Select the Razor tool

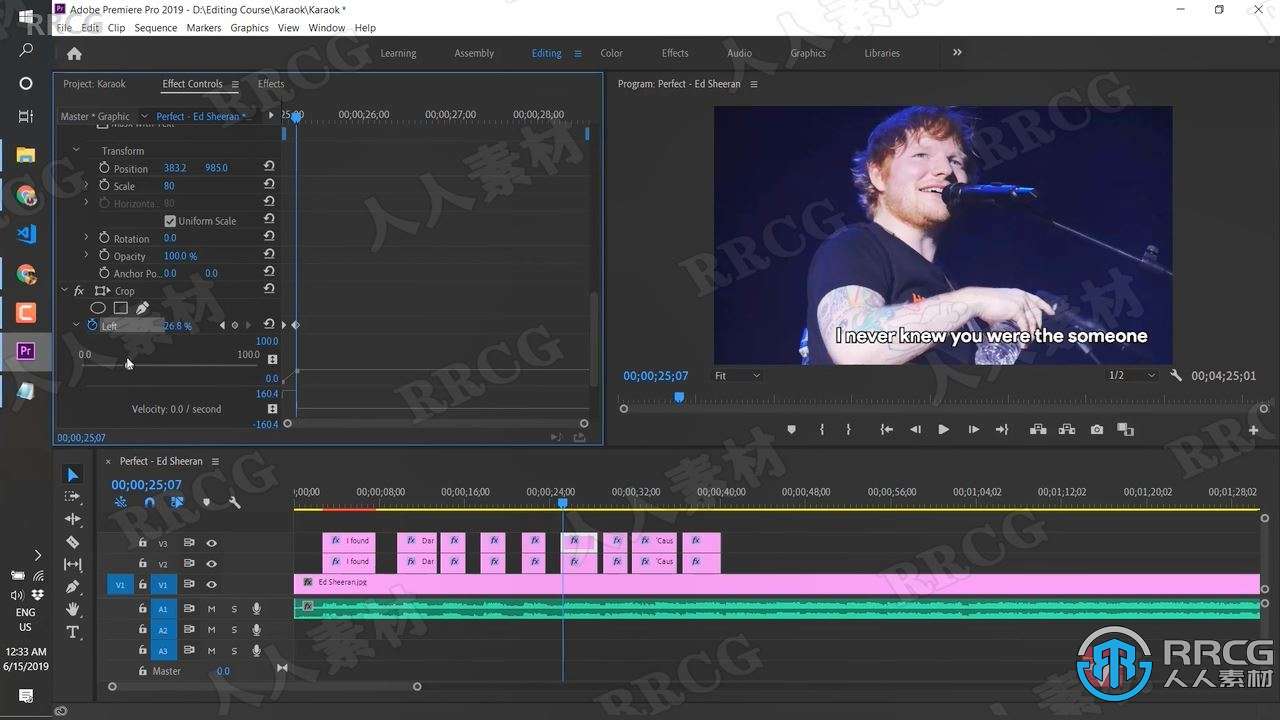pos(73,542)
